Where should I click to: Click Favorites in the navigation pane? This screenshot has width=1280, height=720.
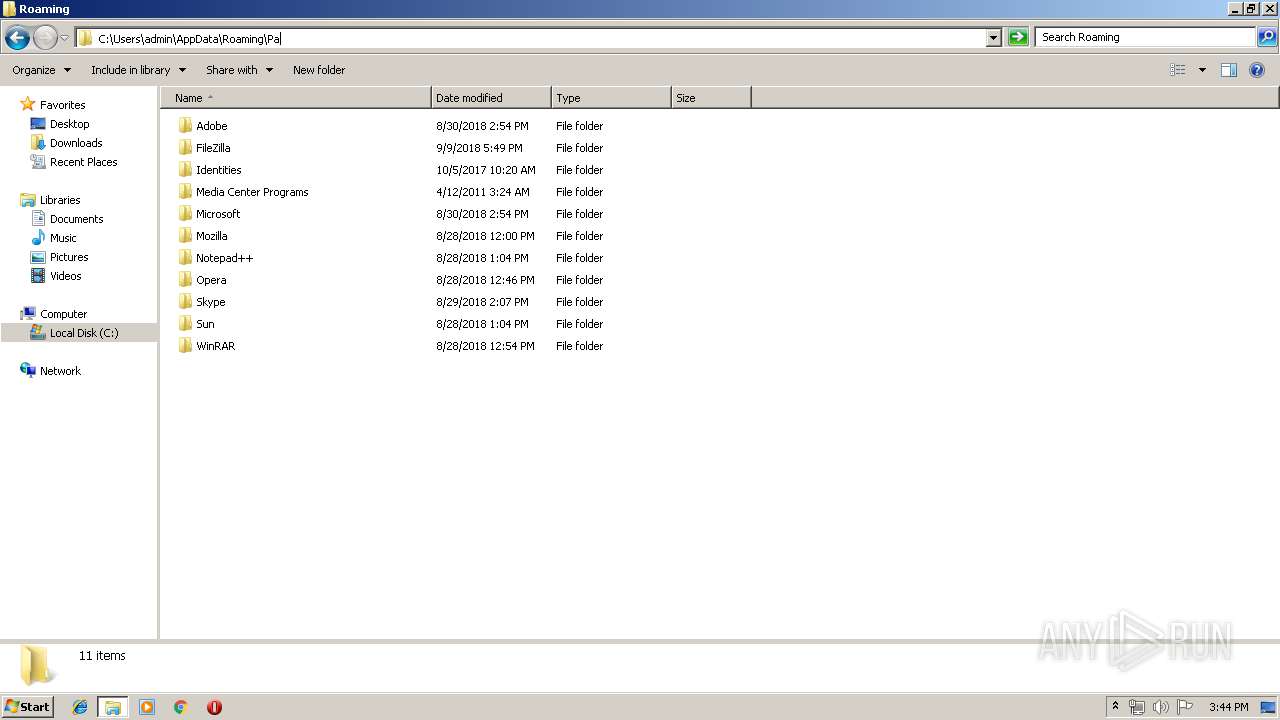coord(62,105)
